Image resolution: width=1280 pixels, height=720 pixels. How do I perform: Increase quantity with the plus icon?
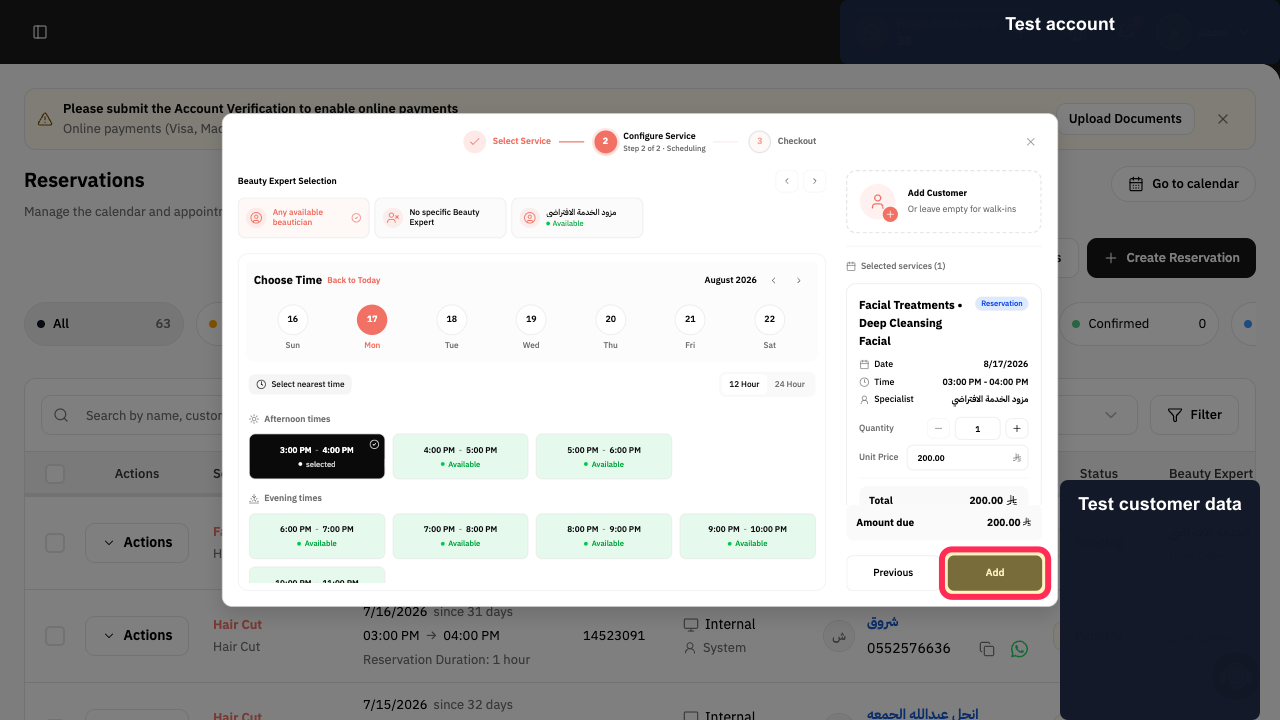pos(1016,428)
